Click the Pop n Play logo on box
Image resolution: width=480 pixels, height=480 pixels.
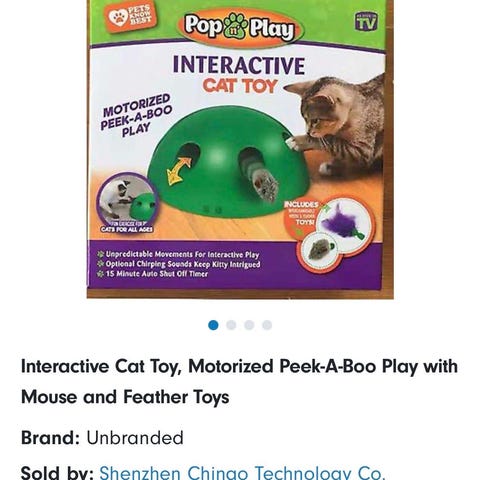tap(240, 28)
